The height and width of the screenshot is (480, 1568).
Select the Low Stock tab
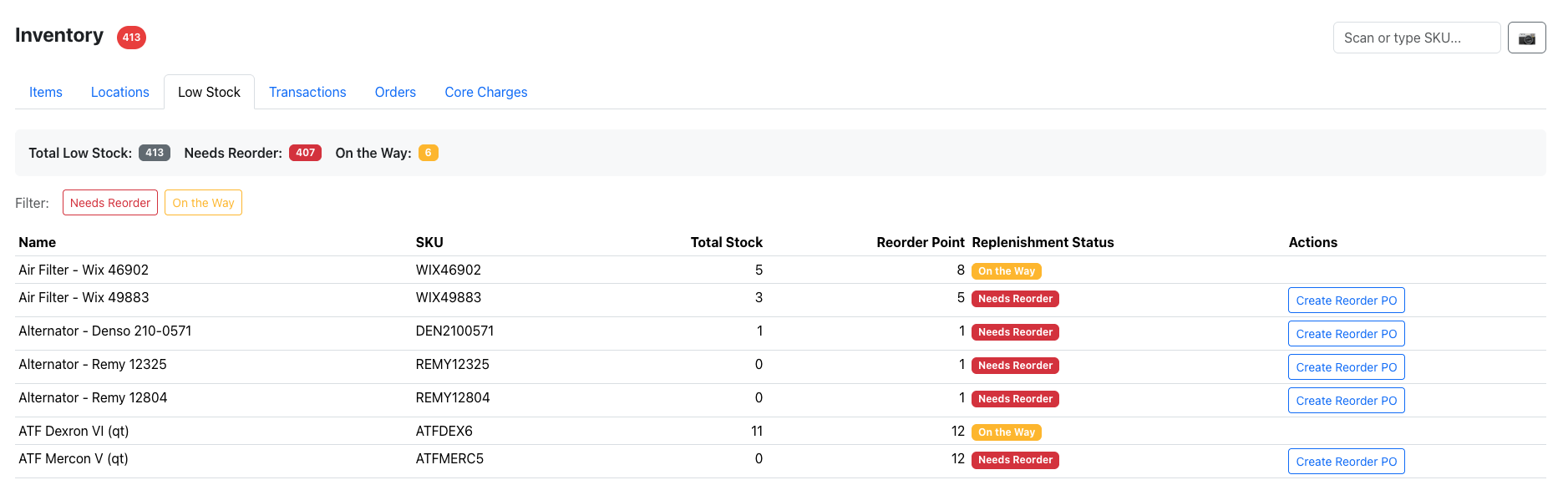click(209, 92)
